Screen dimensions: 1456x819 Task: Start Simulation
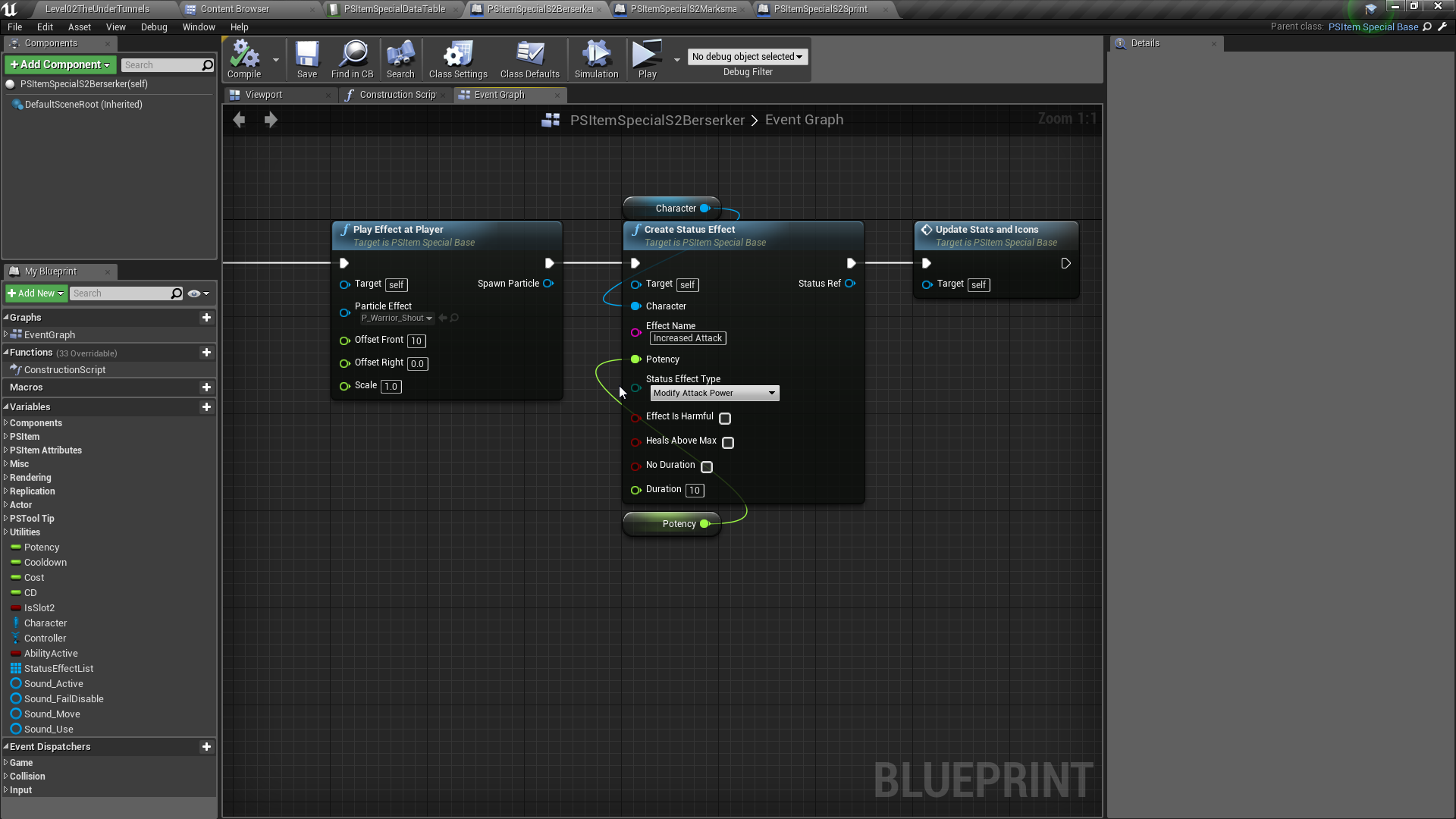coord(597,59)
